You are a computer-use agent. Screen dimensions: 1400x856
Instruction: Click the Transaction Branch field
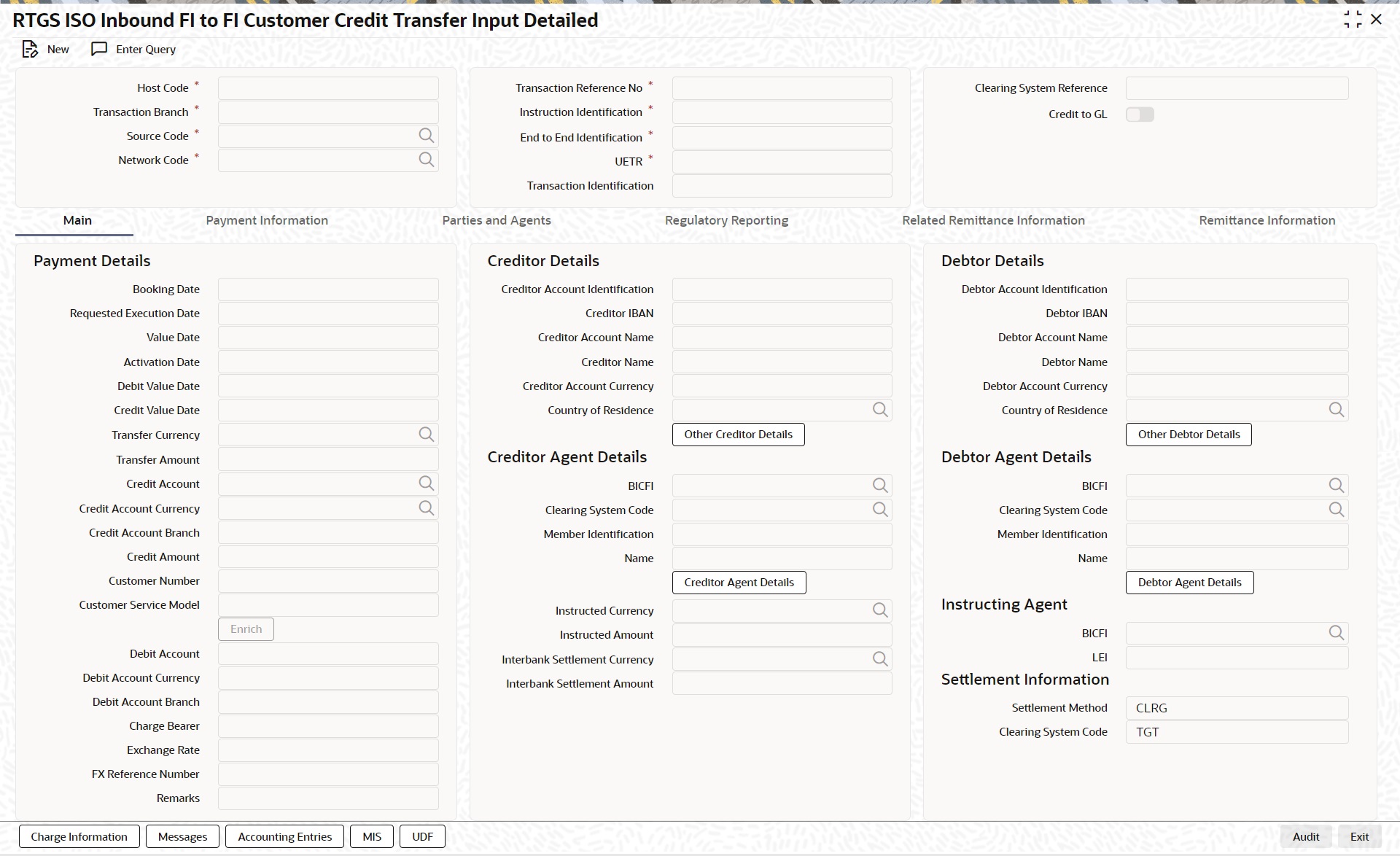(328, 112)
